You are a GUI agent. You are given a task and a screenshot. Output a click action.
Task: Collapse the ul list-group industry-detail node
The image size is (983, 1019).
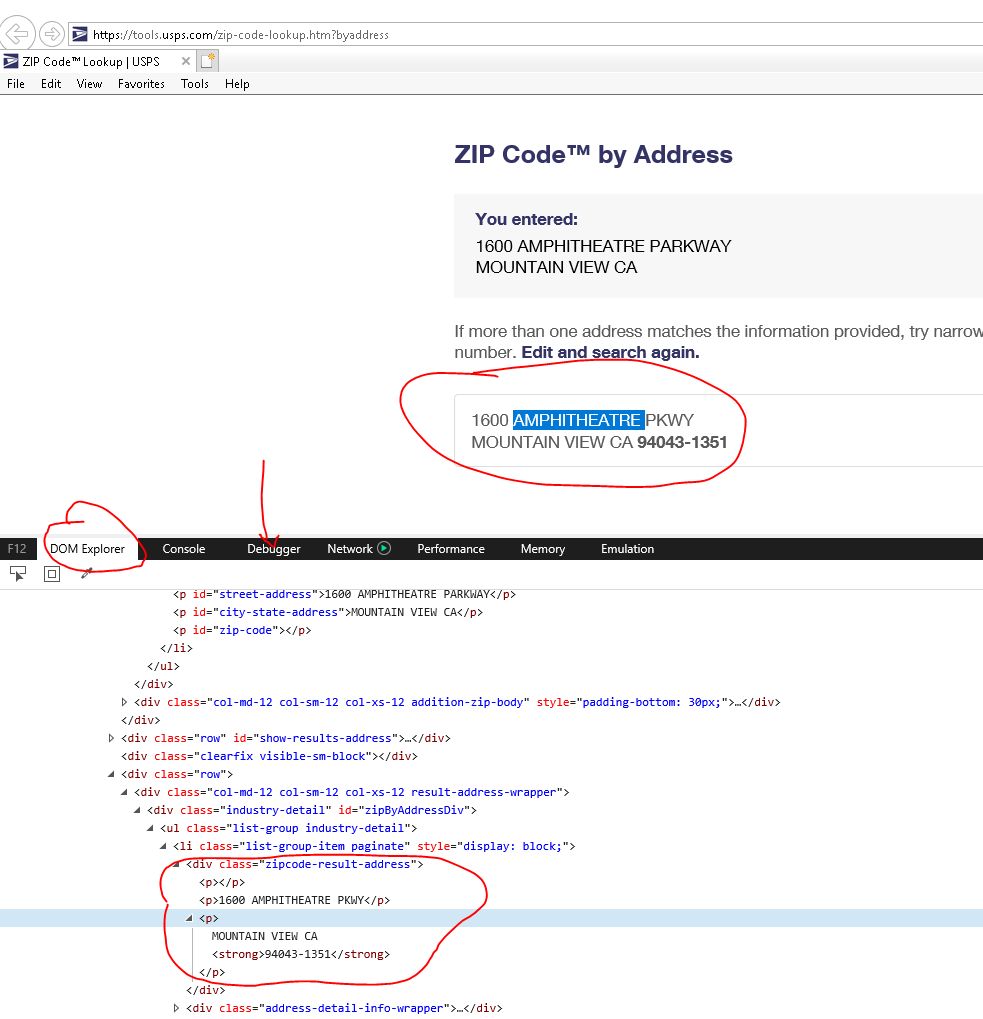(x=150, y=828)
